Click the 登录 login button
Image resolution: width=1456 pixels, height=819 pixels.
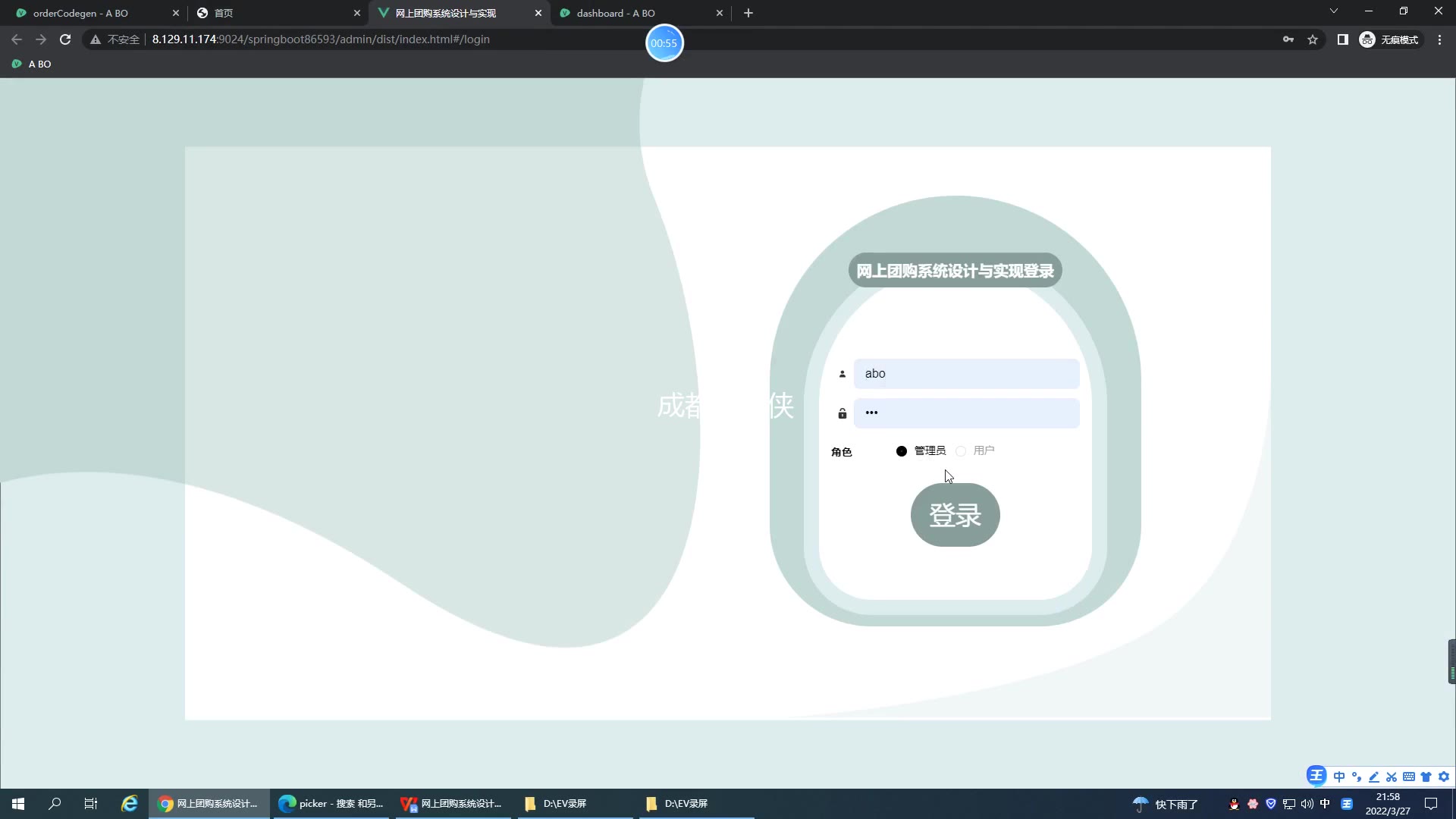[955, 515]
